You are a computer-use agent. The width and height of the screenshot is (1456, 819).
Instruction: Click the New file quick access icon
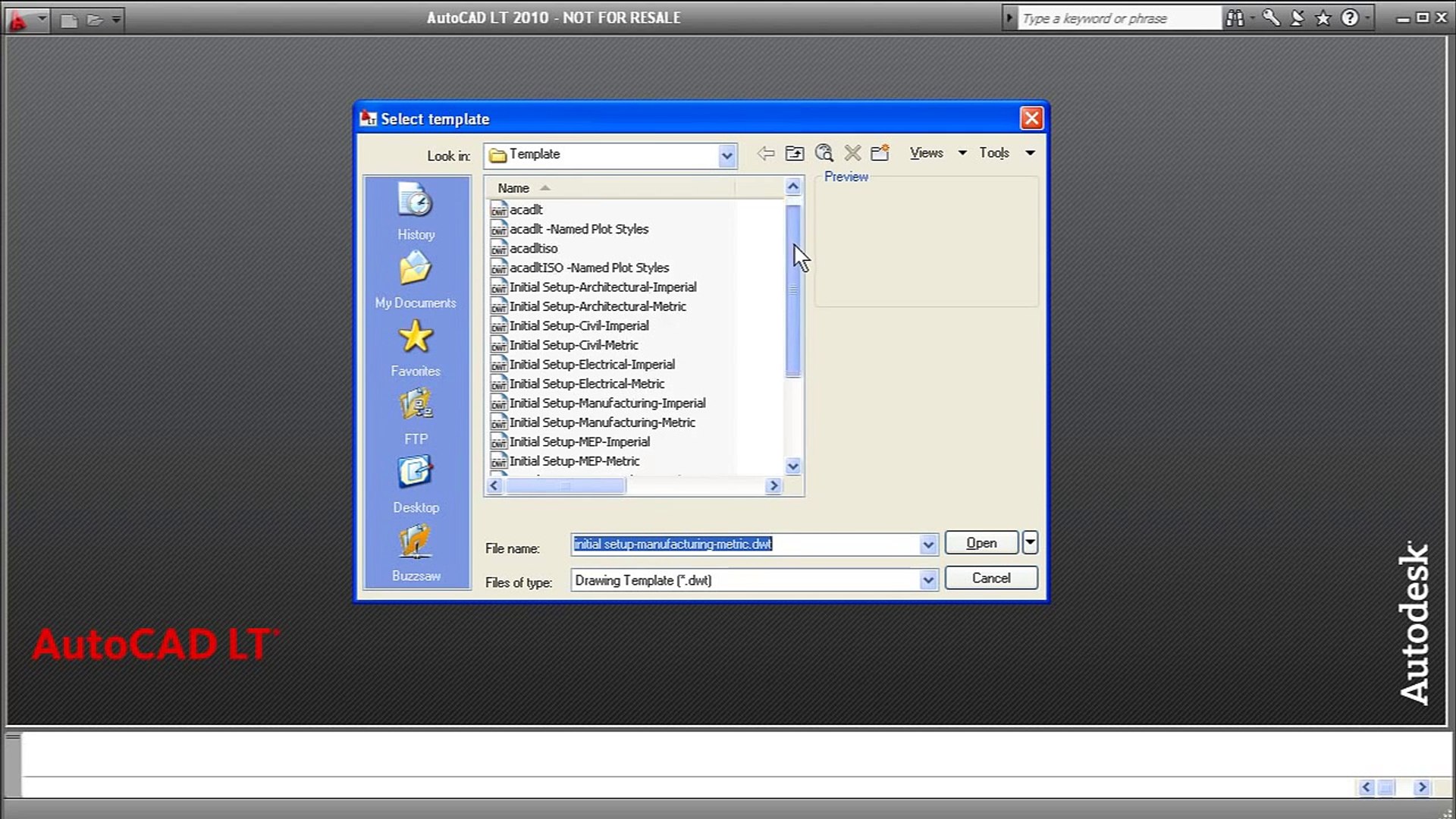(69, 20)
